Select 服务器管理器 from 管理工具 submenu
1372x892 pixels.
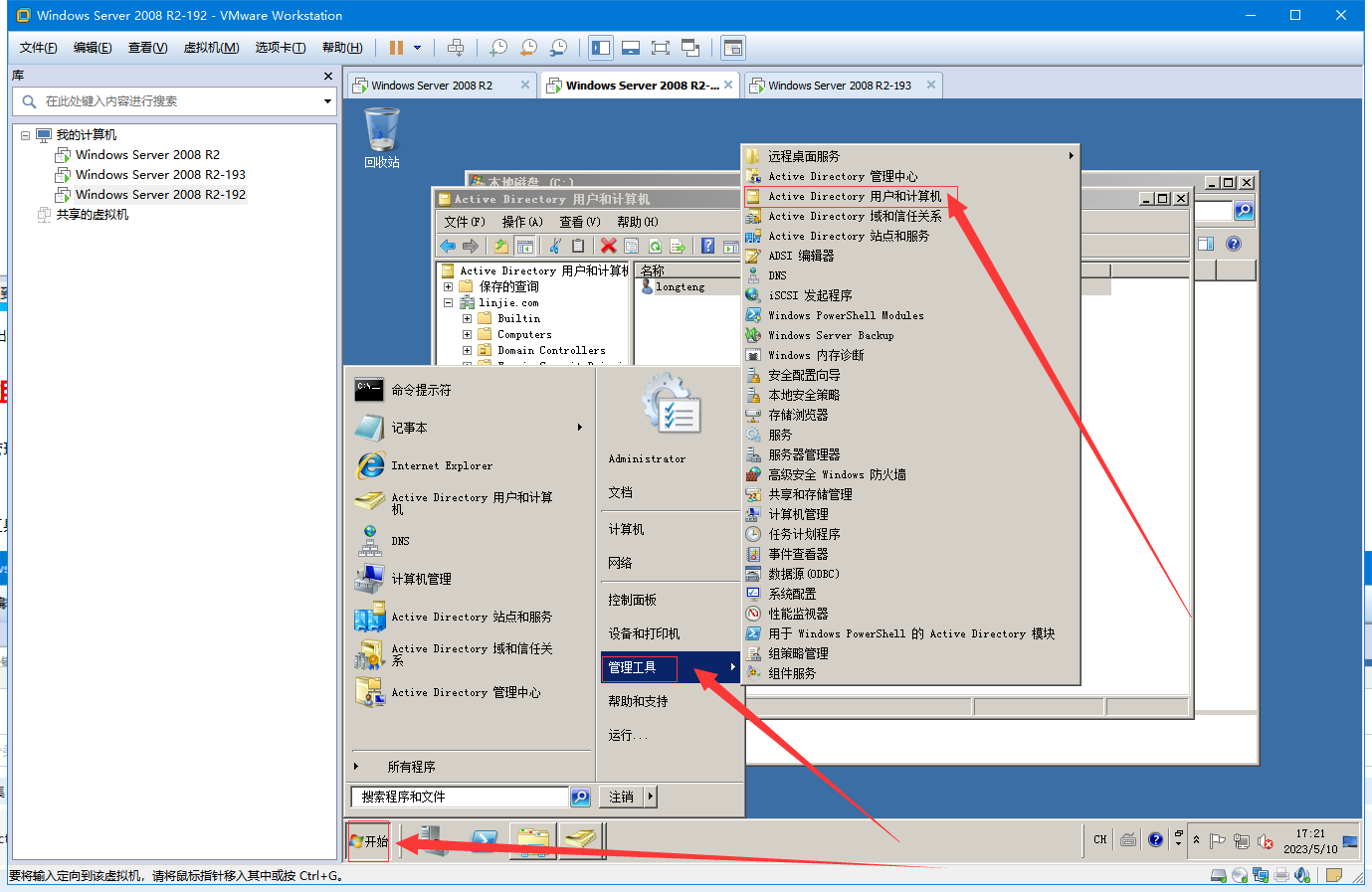(x=910, y=454)
